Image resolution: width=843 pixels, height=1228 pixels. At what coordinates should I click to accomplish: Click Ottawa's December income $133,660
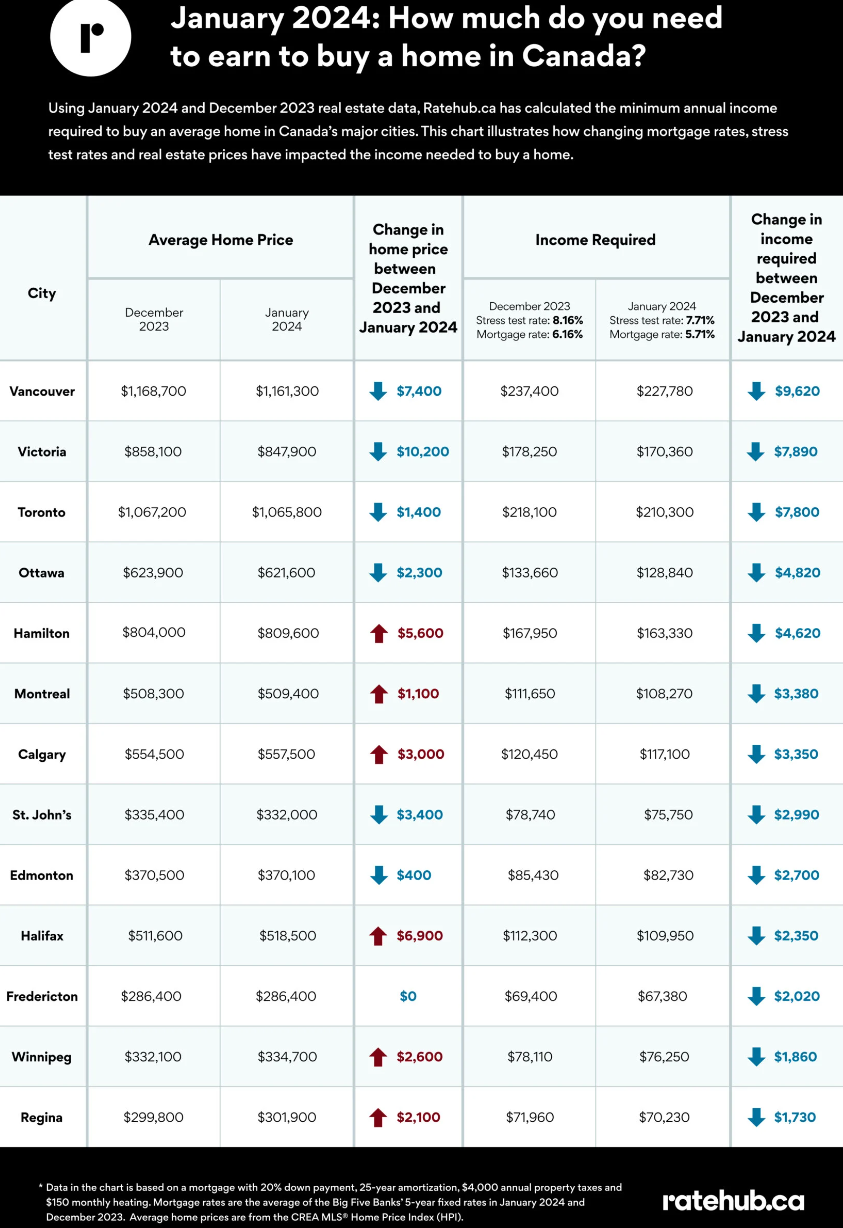pos(530,573)
